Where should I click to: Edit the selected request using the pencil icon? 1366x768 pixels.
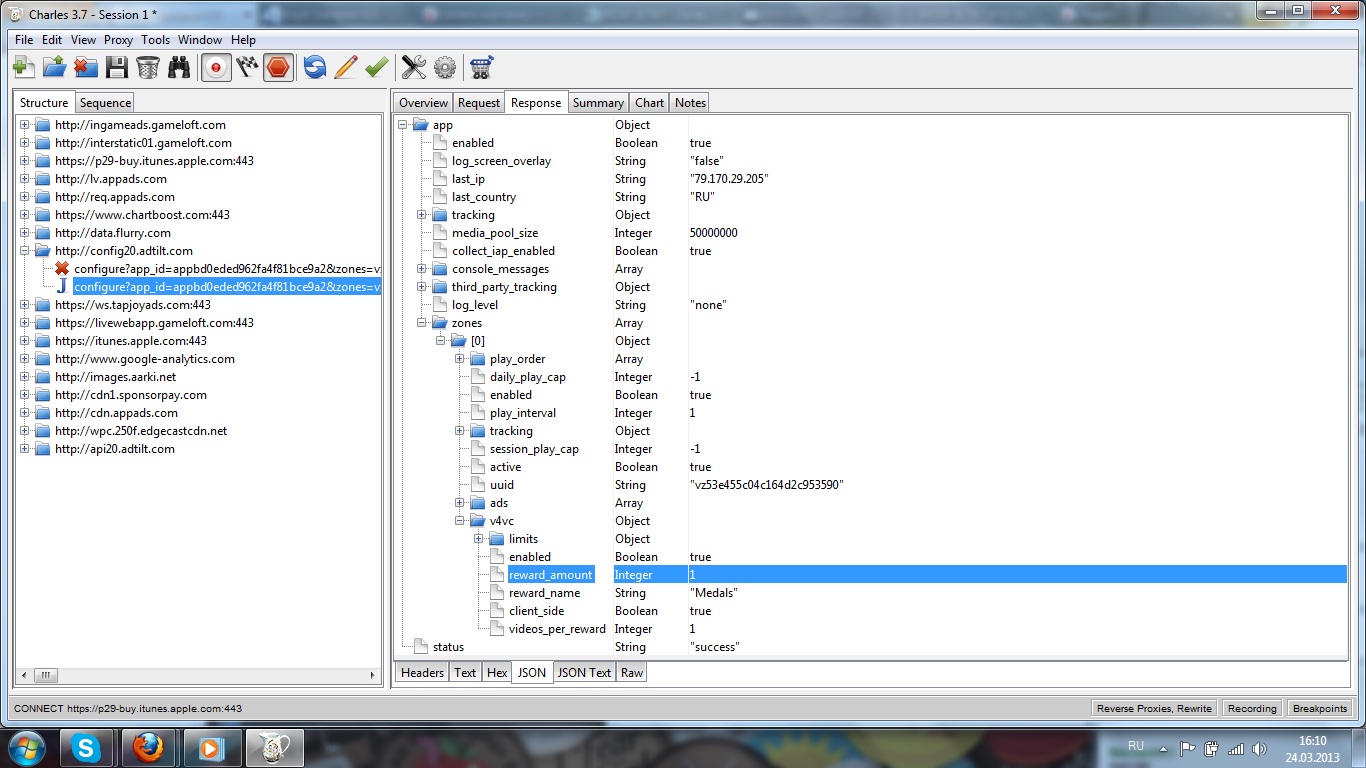[x=346, y=68]
